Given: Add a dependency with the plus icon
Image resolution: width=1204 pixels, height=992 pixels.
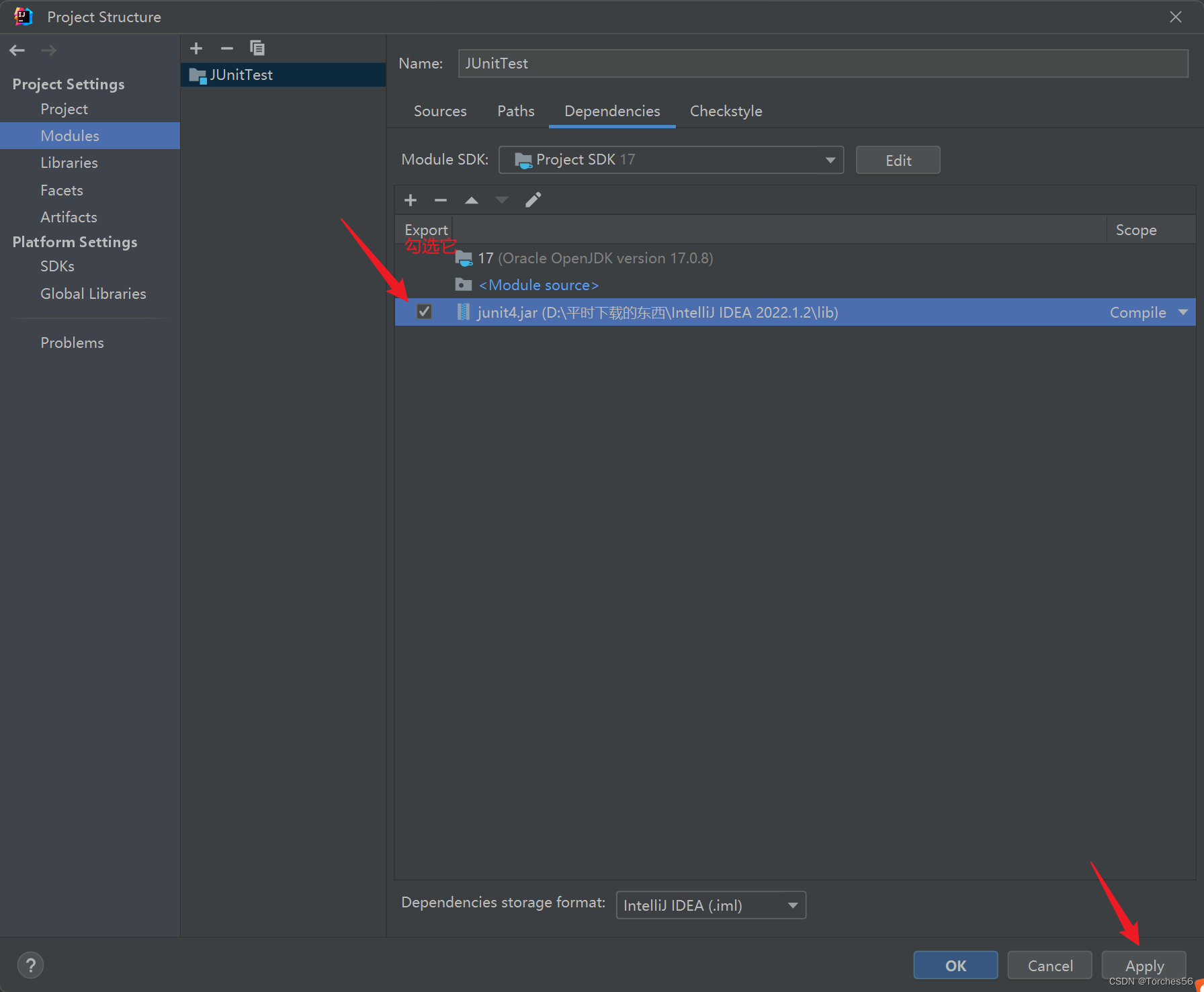Looking at the screenshot, I should (x=411, y=200).
